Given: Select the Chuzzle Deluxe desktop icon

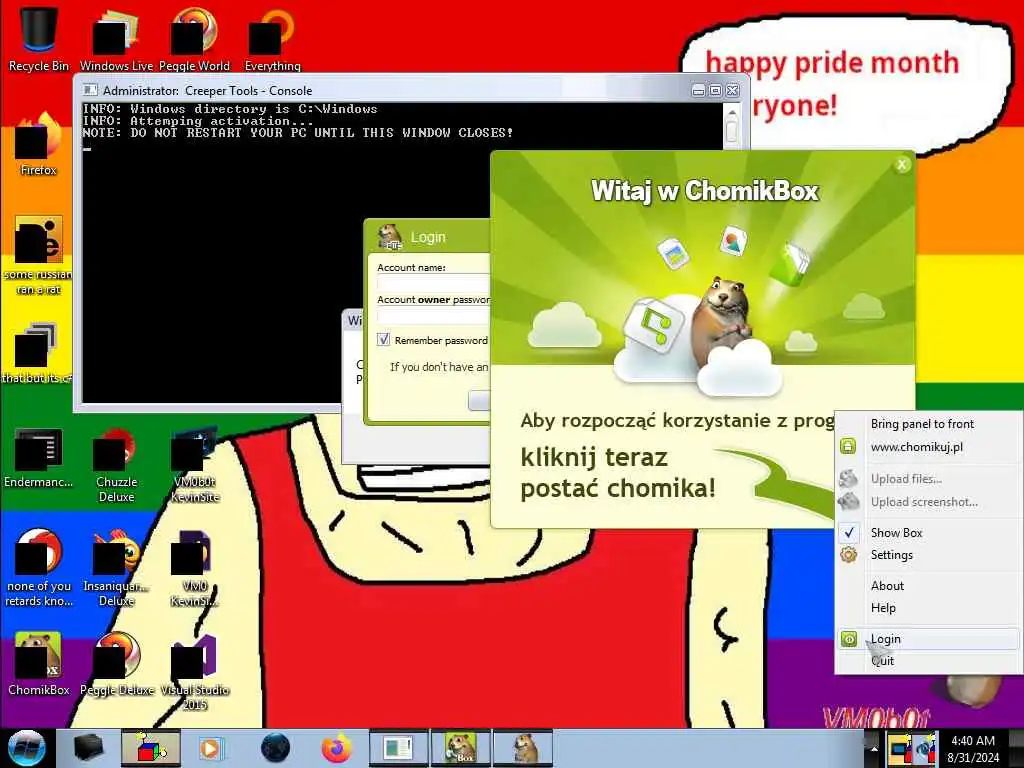Looking at the screenshot, I should (116, 465).
